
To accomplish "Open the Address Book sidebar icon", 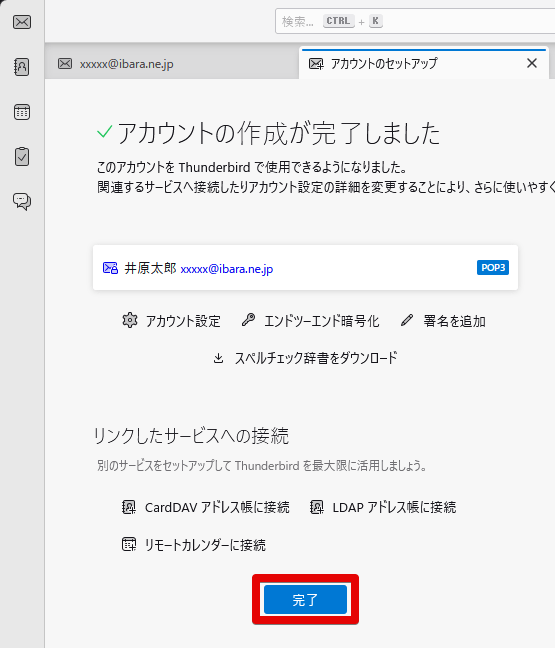I will (22, 67).
